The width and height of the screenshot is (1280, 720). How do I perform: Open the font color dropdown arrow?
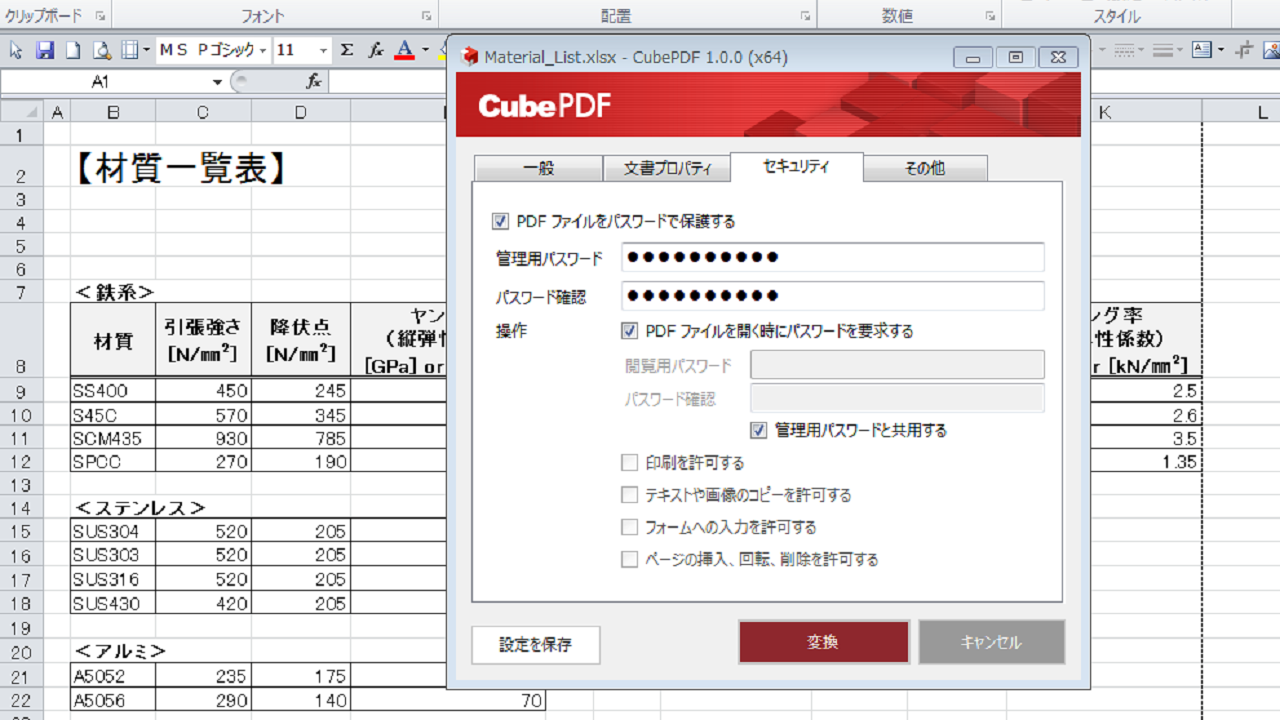coord(425,50)
